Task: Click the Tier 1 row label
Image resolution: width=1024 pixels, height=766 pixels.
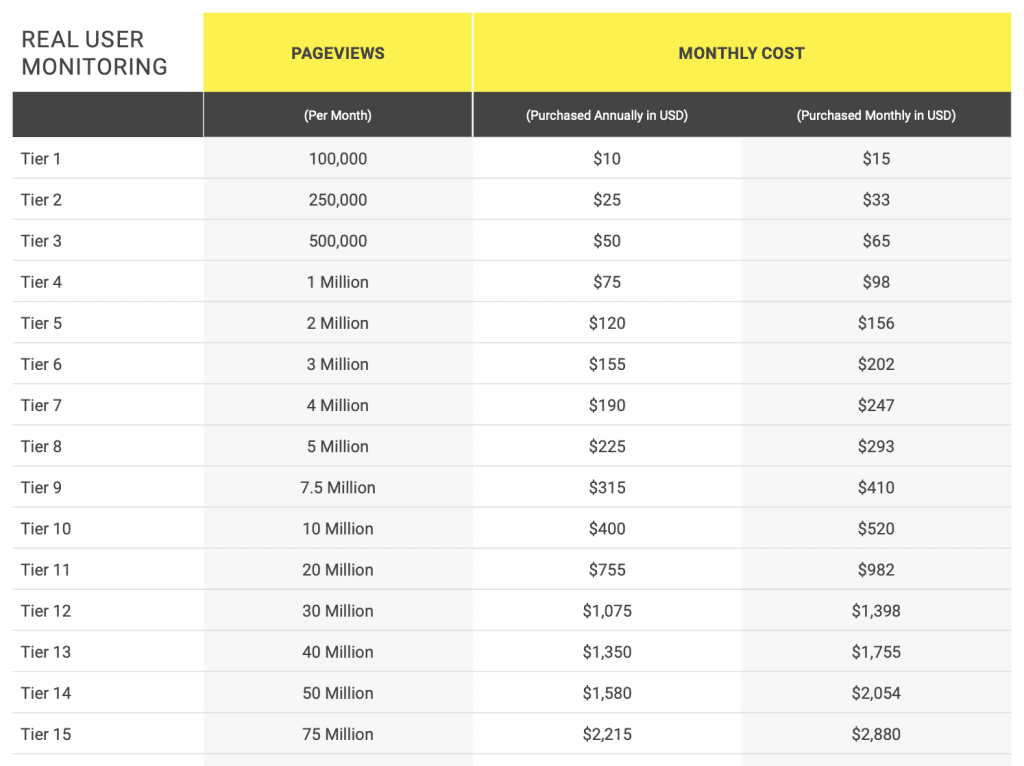Action: [x=41, y=159]
